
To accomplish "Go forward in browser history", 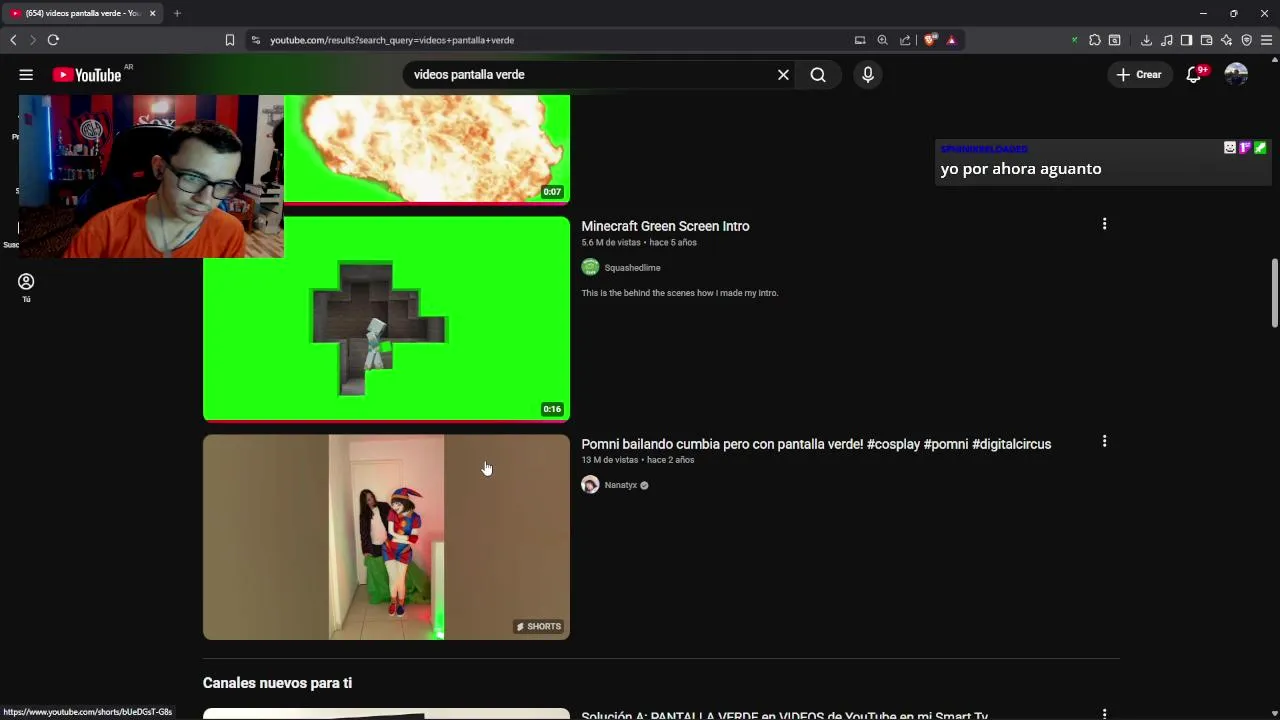I will [x=32, y=40].
